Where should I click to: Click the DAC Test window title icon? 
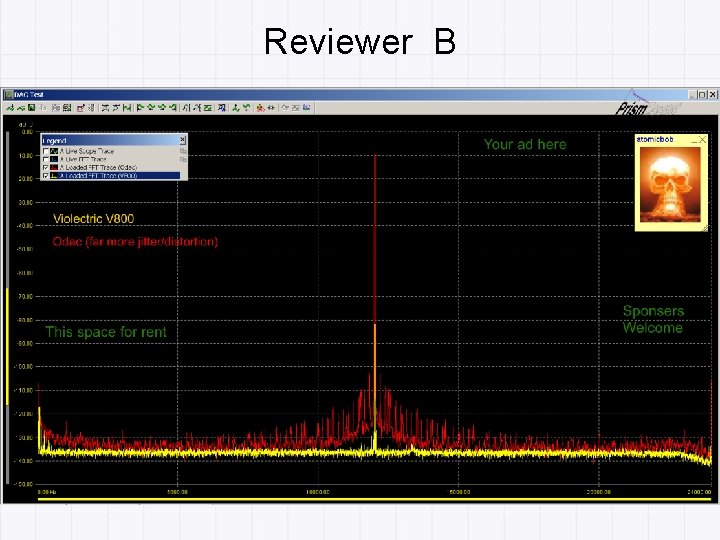click(8, 95)
